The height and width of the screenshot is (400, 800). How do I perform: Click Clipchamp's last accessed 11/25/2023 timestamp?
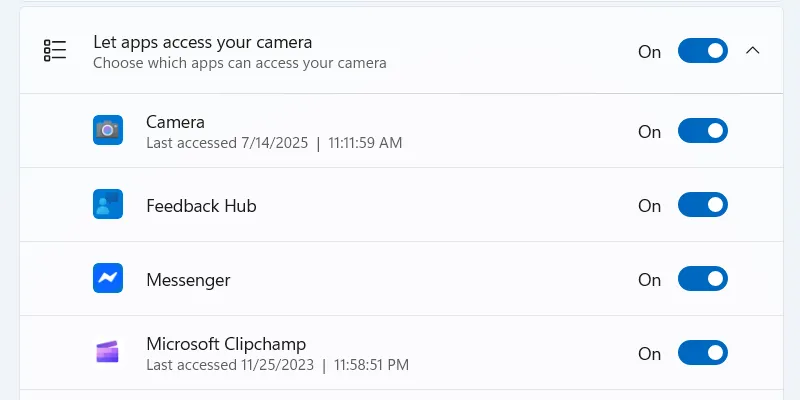coord(277,365)
